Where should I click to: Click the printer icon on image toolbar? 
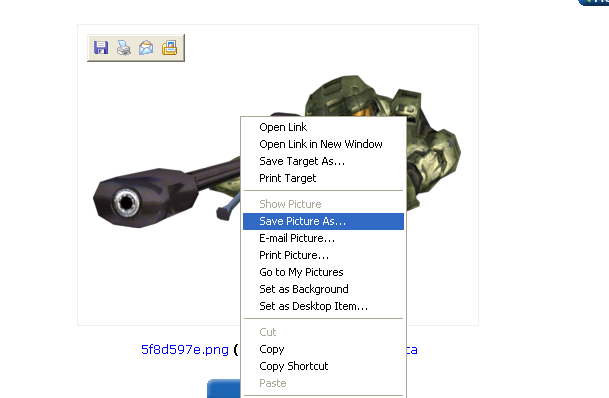tap(124, 47)
